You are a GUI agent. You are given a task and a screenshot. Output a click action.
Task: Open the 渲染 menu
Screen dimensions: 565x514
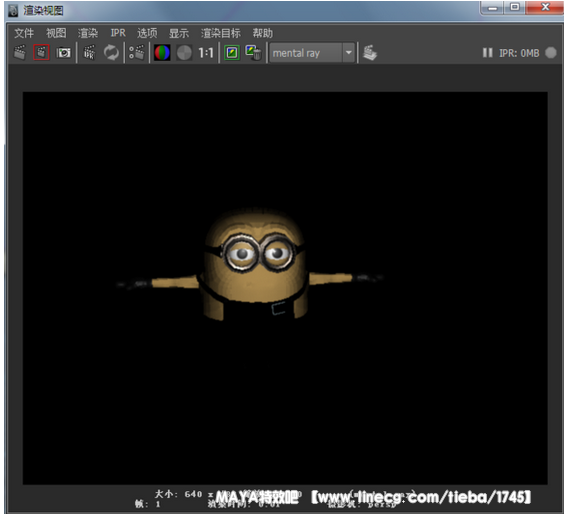pyautogui.click(x=88, y=33)
